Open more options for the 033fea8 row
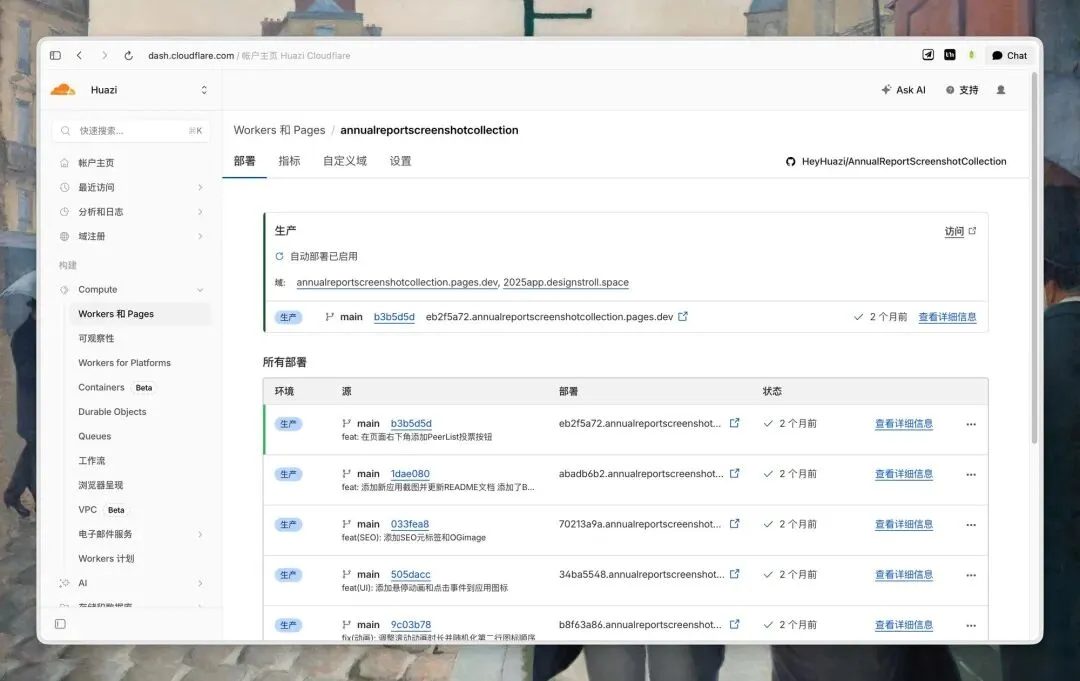This screenshot has height=681, width=1080. [x=971, y=525]
